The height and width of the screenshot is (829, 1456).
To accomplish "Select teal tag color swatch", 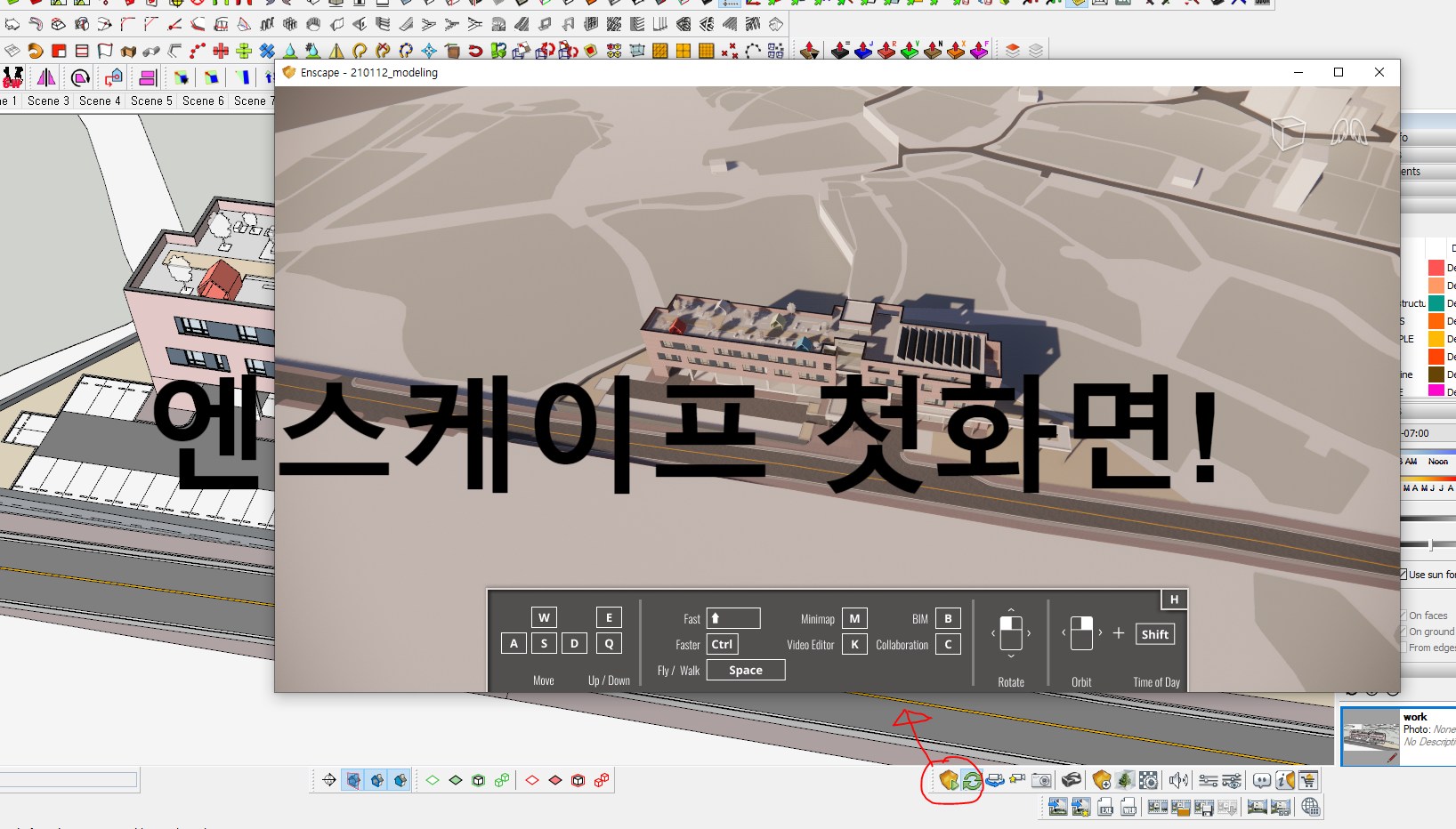I will click(1436, 303).
